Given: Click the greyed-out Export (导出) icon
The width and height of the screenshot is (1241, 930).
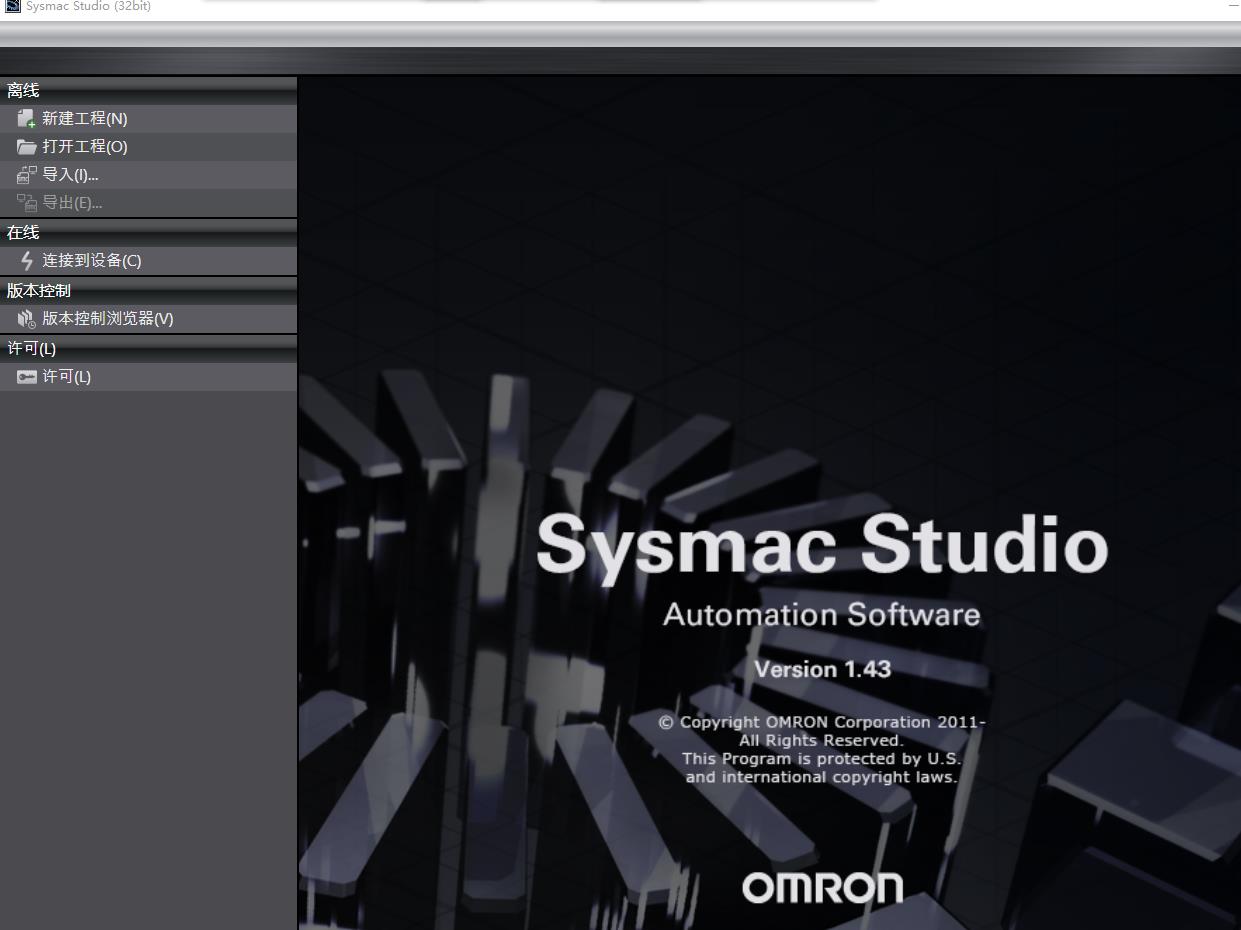Looking at the screenshot, I should [26, 203].
